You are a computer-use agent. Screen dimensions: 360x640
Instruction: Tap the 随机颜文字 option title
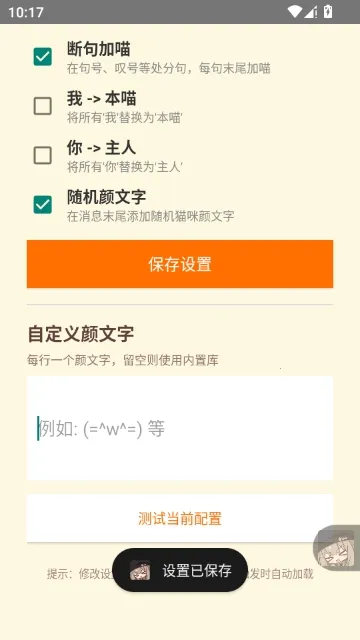(x=107, y=197)
